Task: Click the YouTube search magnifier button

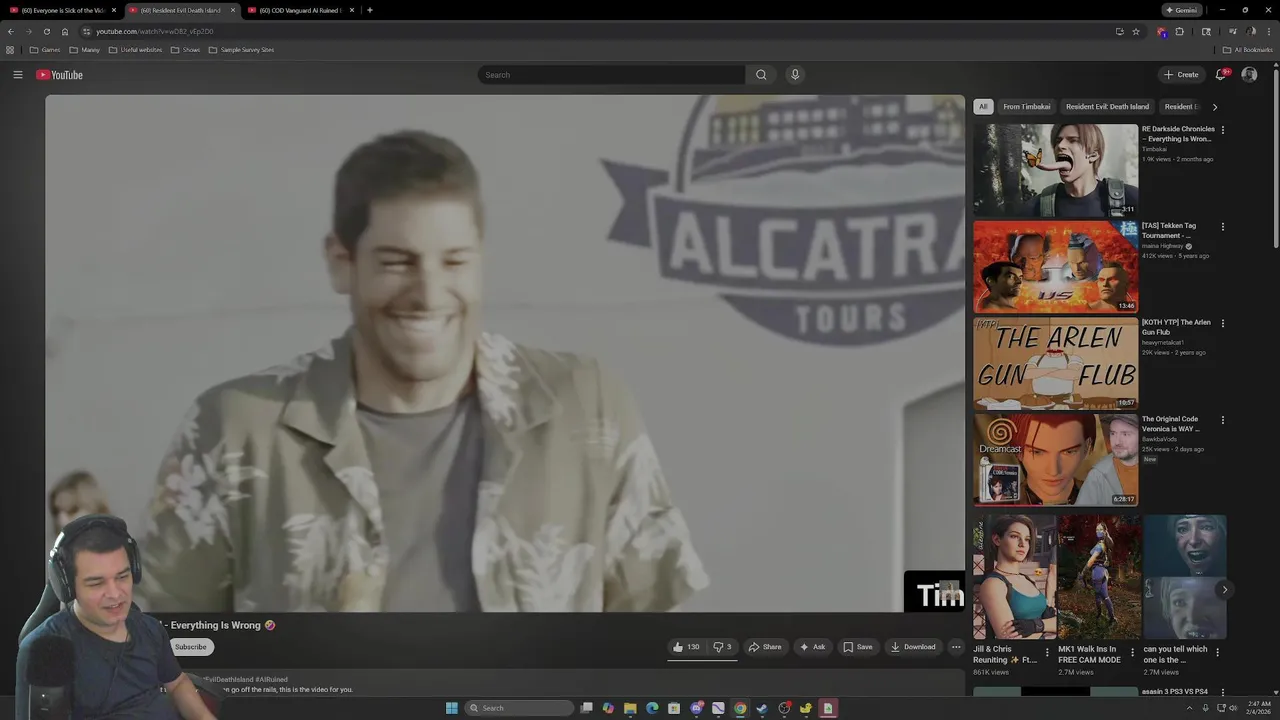Action: [761, 75]
